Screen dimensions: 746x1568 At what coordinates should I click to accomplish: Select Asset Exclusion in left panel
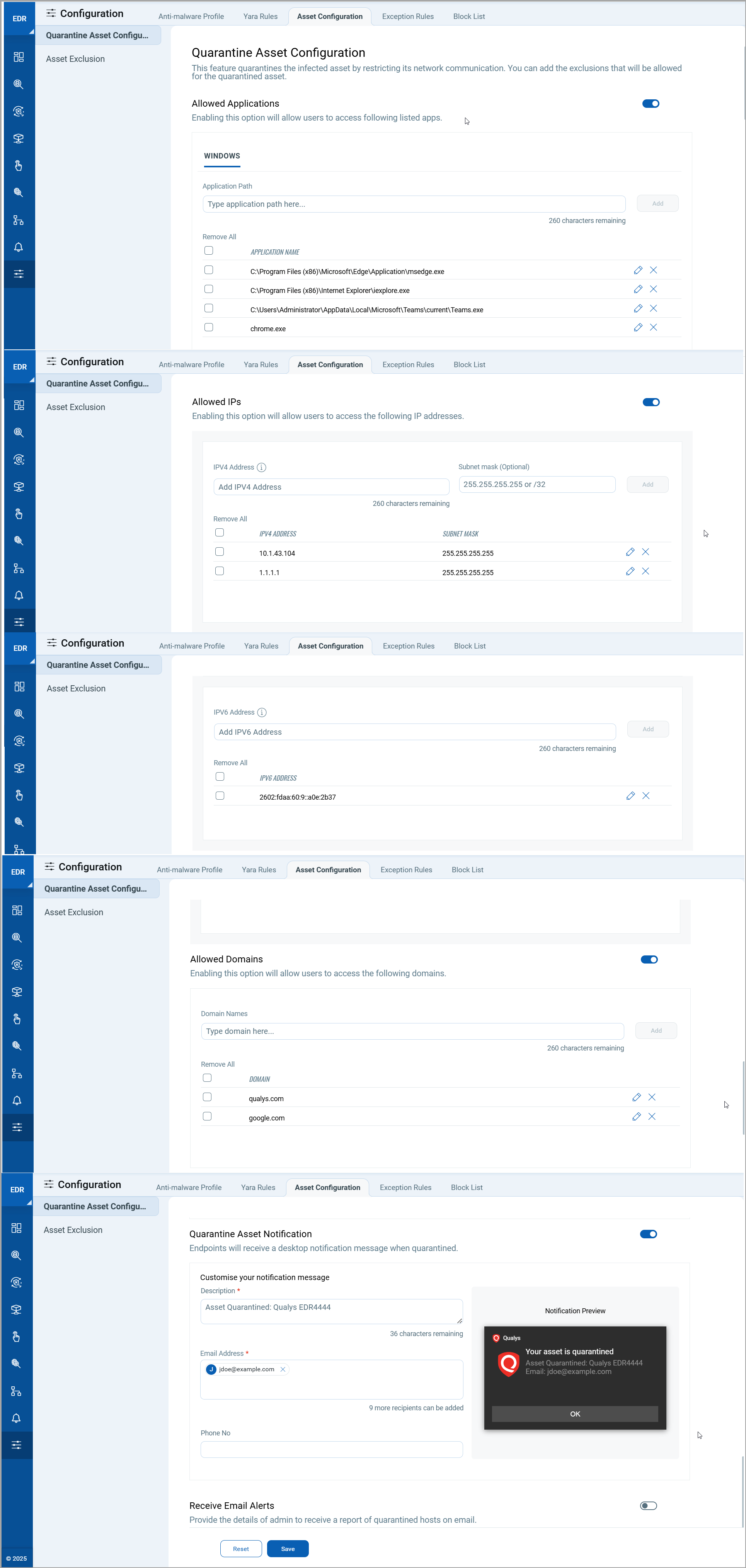(75, 59)
